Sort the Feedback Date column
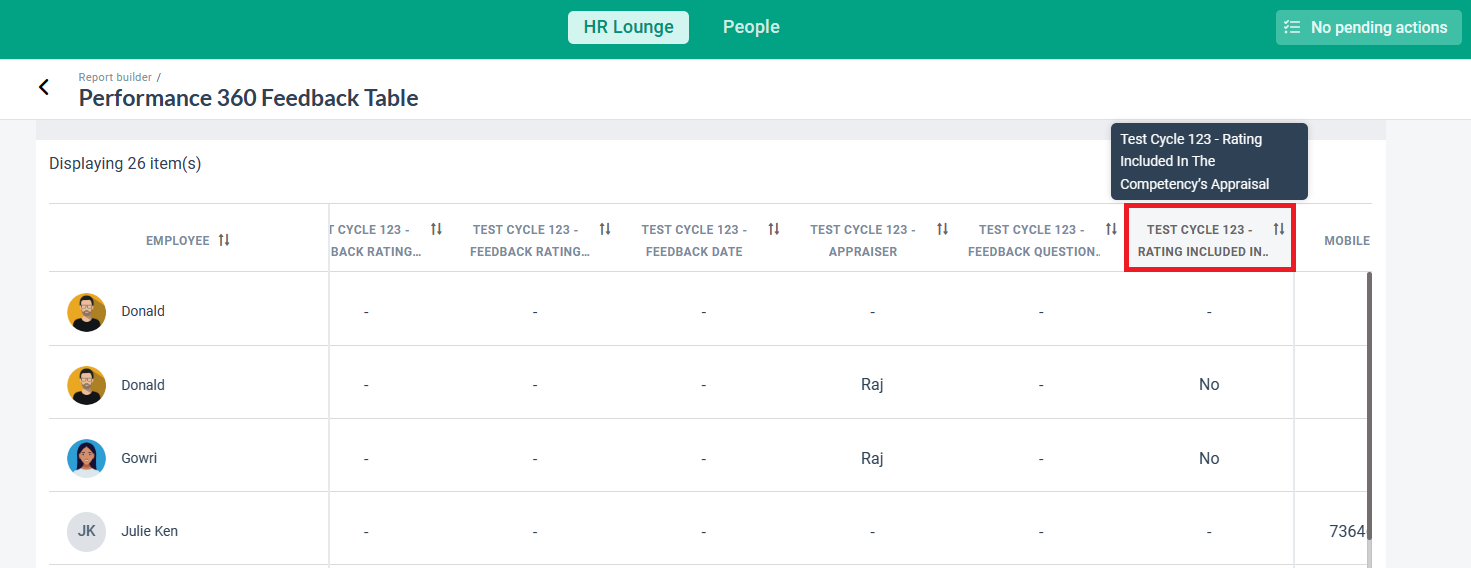 coord(773,229)
